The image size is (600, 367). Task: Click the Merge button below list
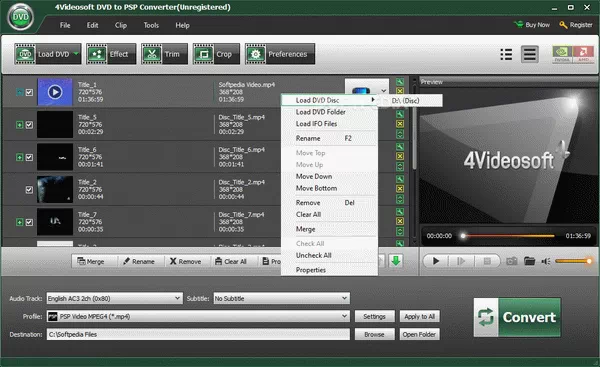94,261
